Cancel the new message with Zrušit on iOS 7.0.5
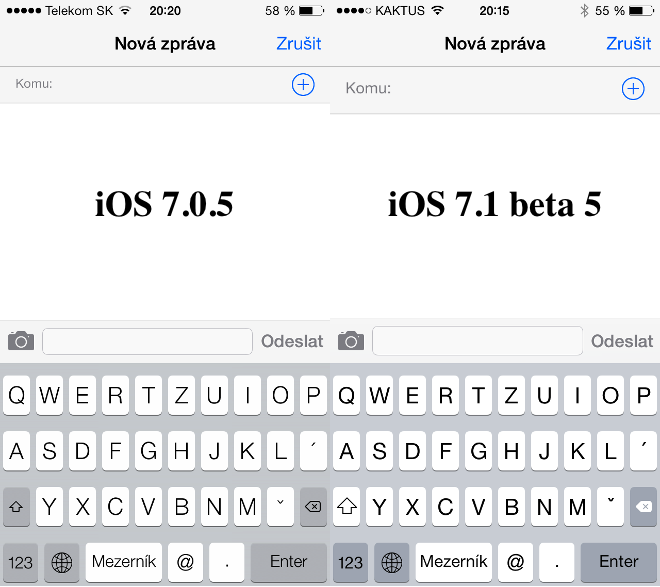This screenshot has width=660, height=587. [298, 44]
